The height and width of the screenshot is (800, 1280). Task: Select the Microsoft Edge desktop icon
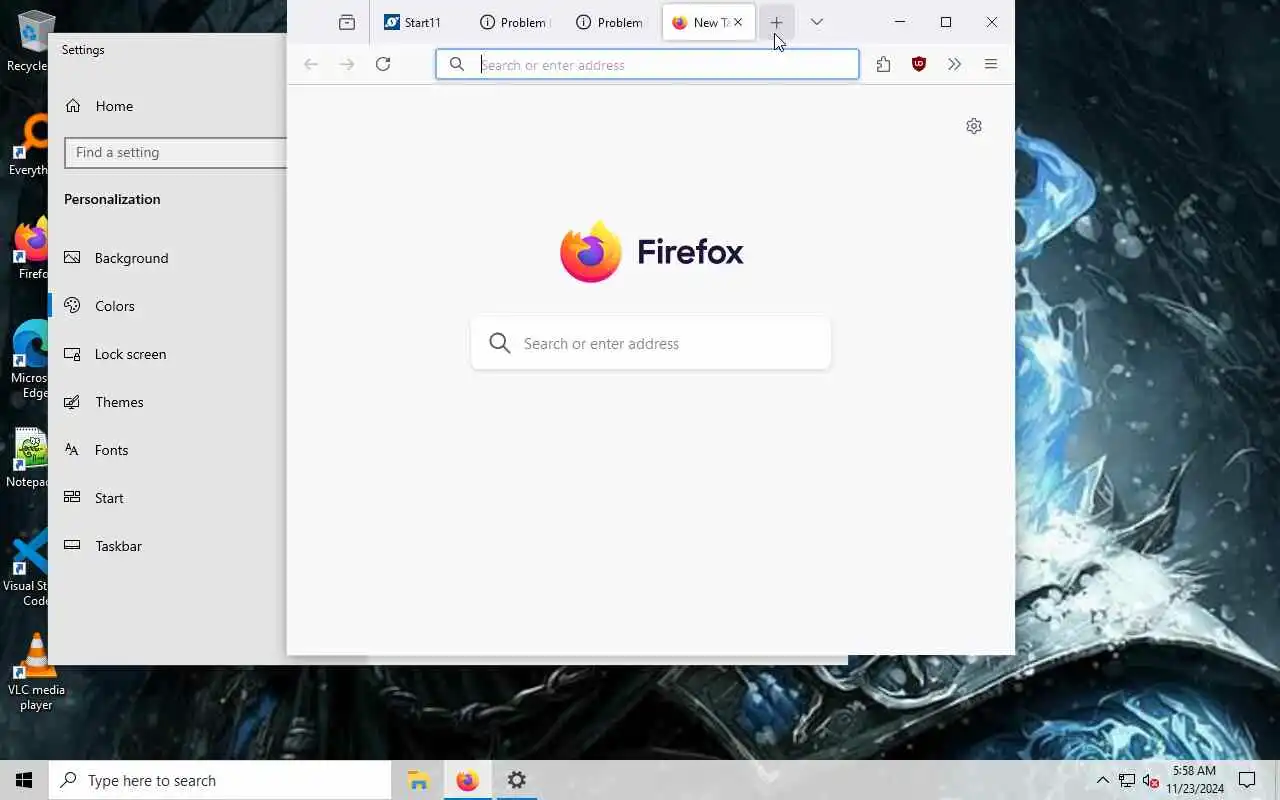(28, 360)
